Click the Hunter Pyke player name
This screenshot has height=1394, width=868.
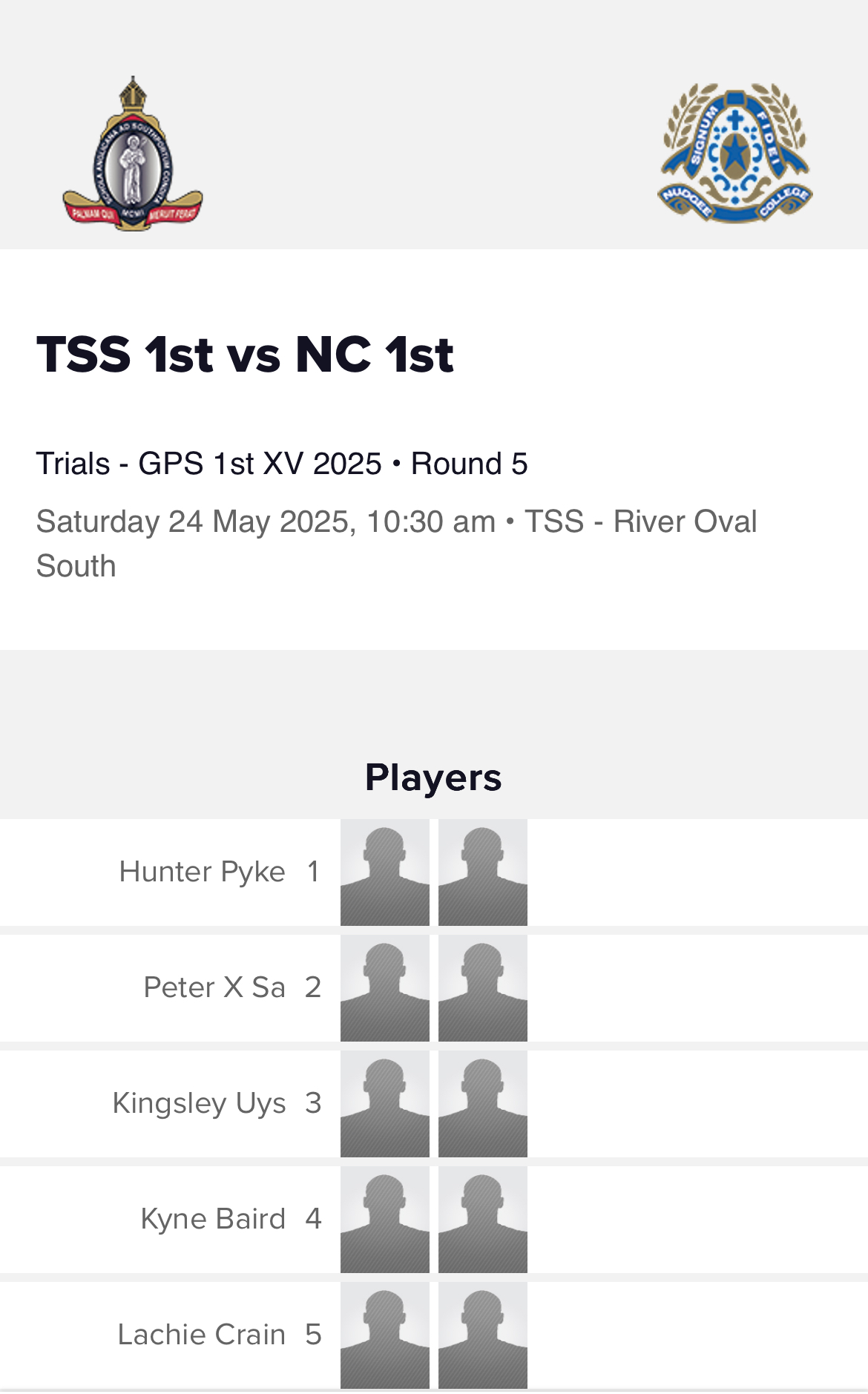[202, 872]
